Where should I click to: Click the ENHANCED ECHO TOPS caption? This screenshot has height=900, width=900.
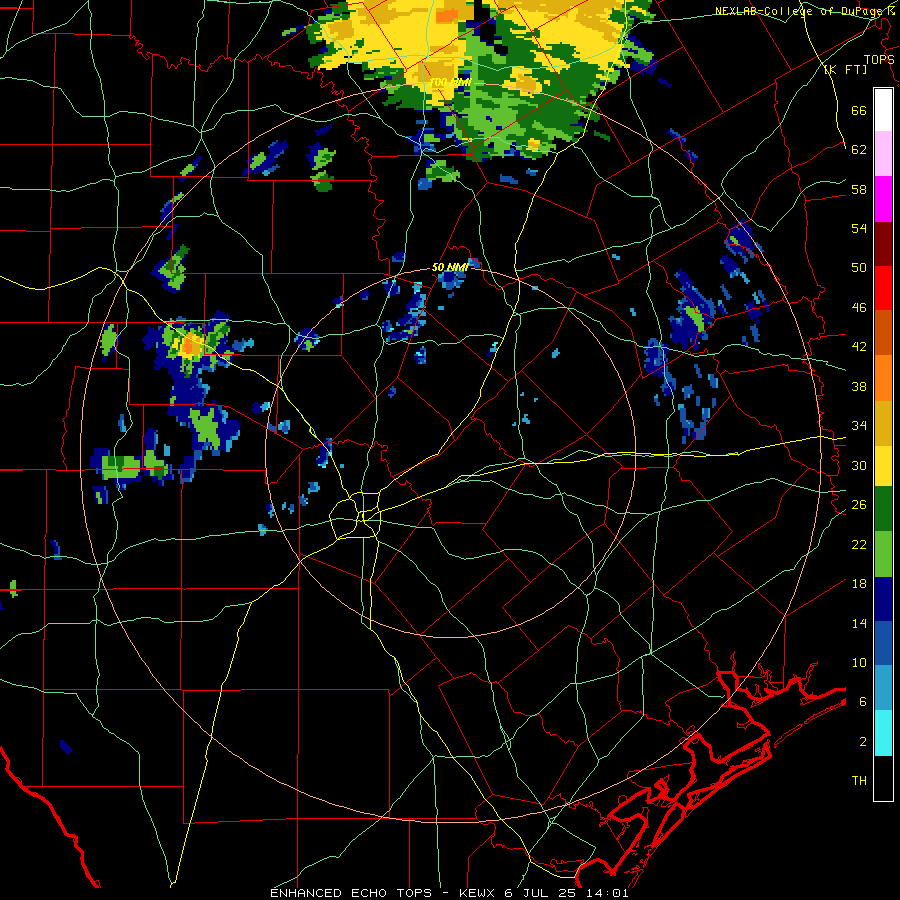click(351, 893)
